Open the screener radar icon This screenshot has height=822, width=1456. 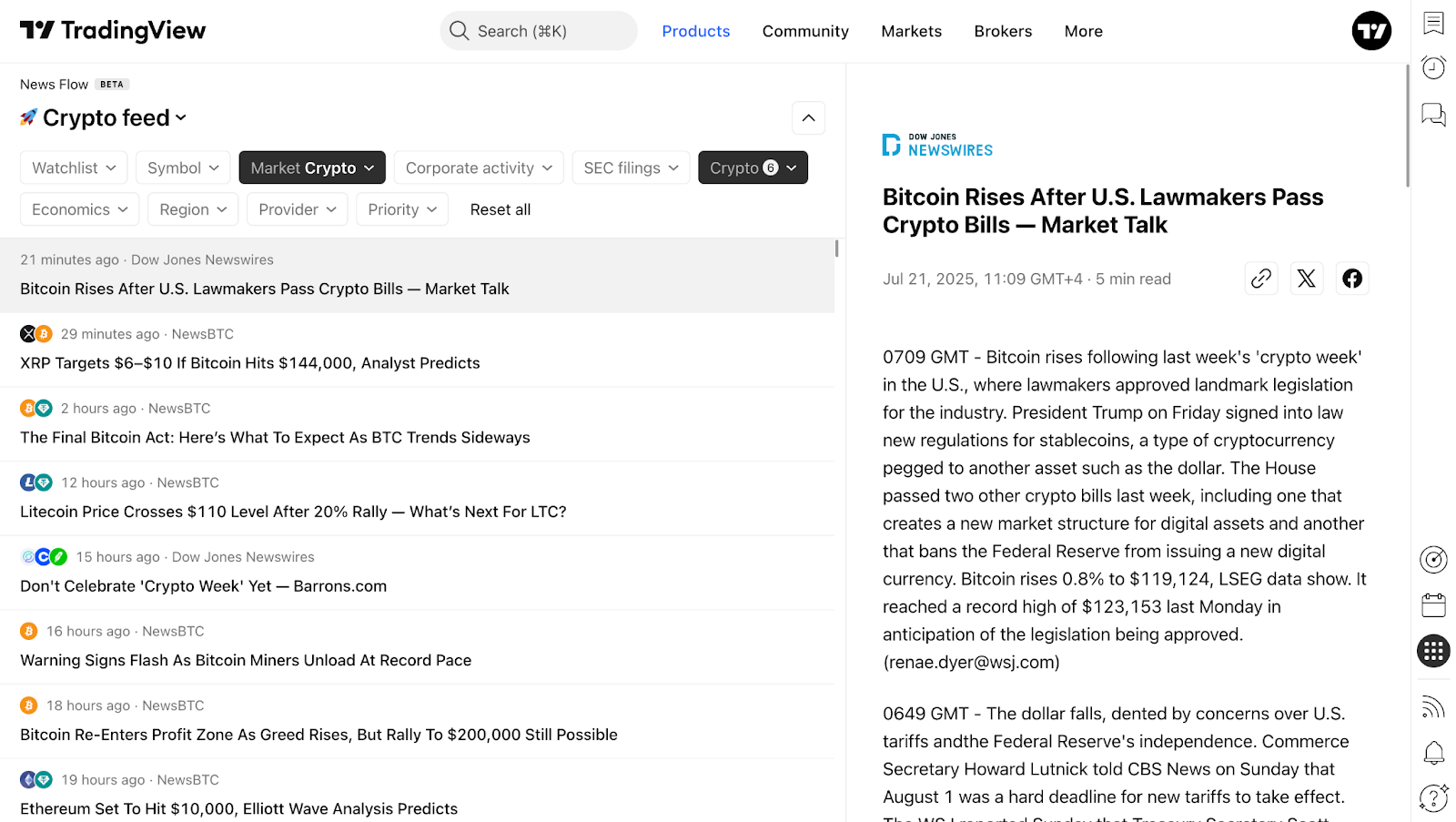click(1433, 559)
